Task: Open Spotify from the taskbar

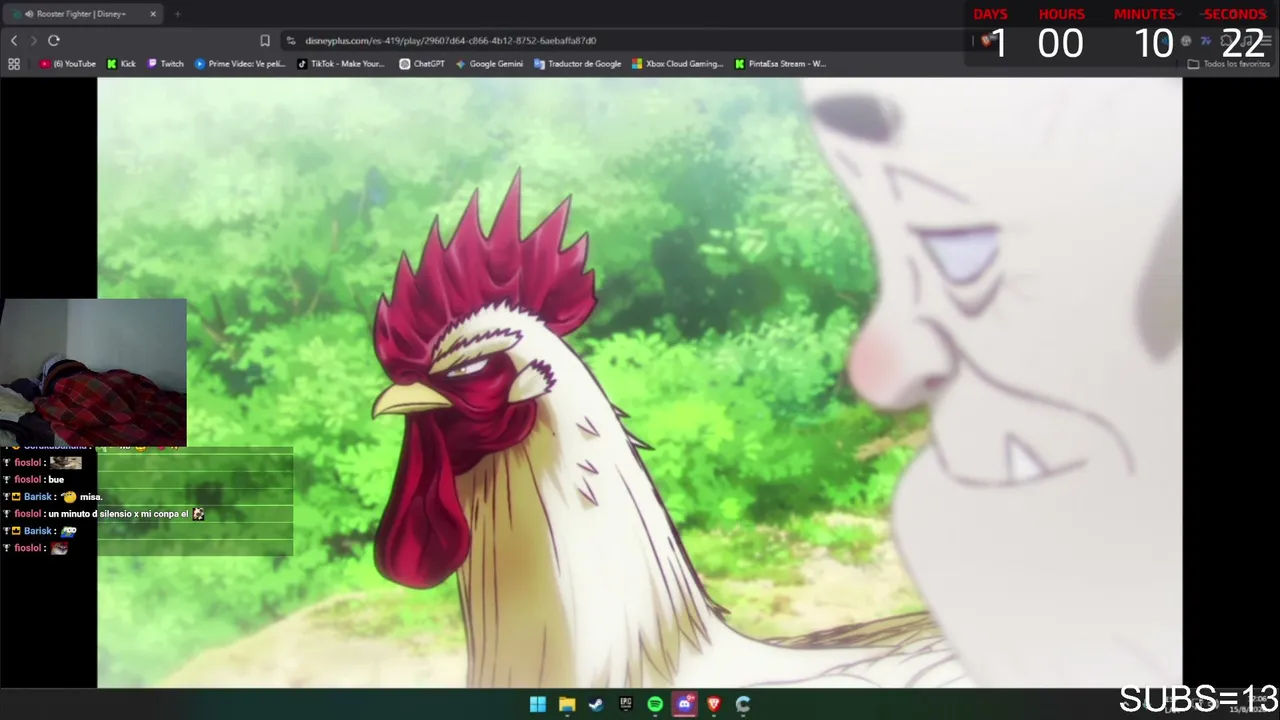Action: pyautogui.click(x=655, y=704)
